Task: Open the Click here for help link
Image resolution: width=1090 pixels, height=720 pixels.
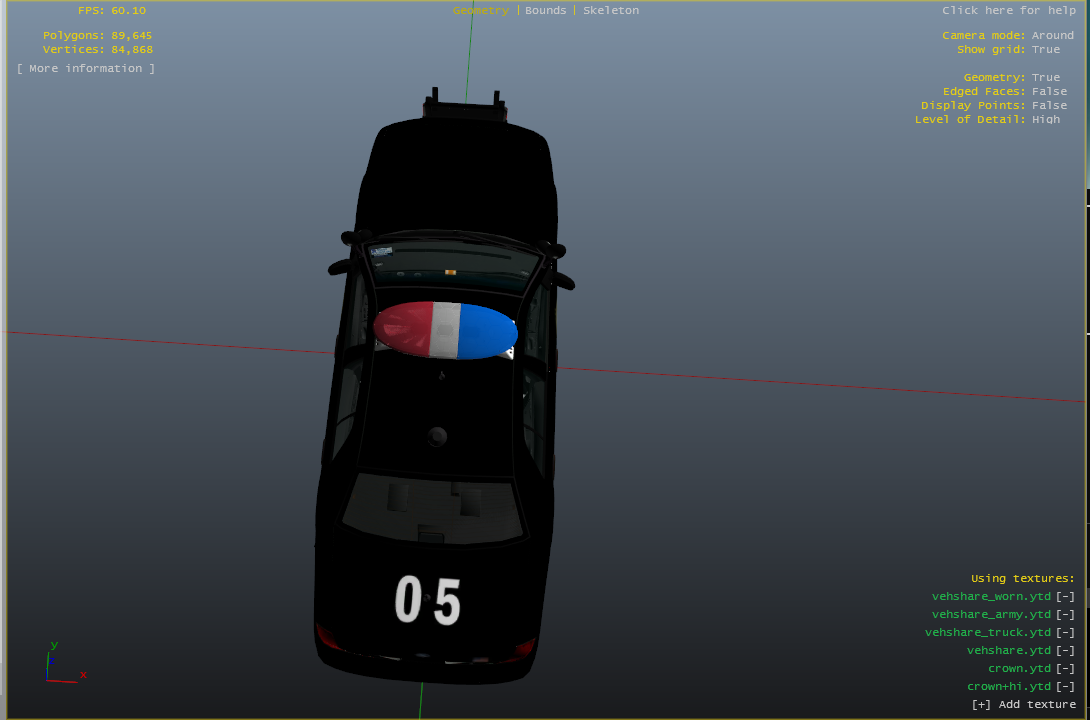Action: pos(1008,11)
